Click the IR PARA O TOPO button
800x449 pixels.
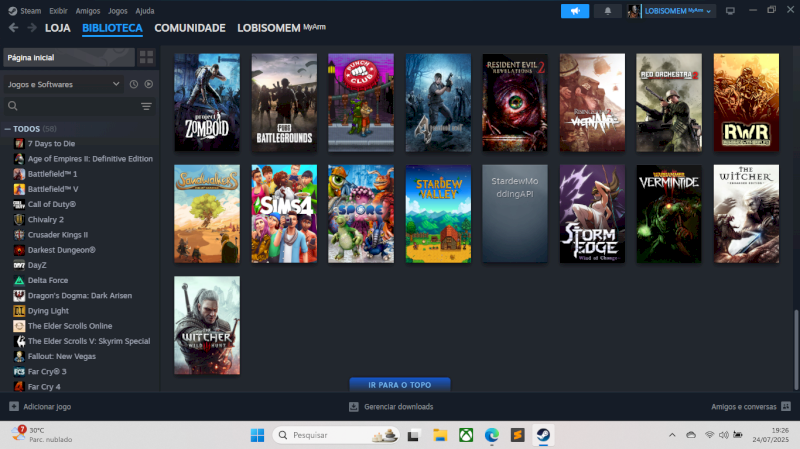click(x=399, y=385)
